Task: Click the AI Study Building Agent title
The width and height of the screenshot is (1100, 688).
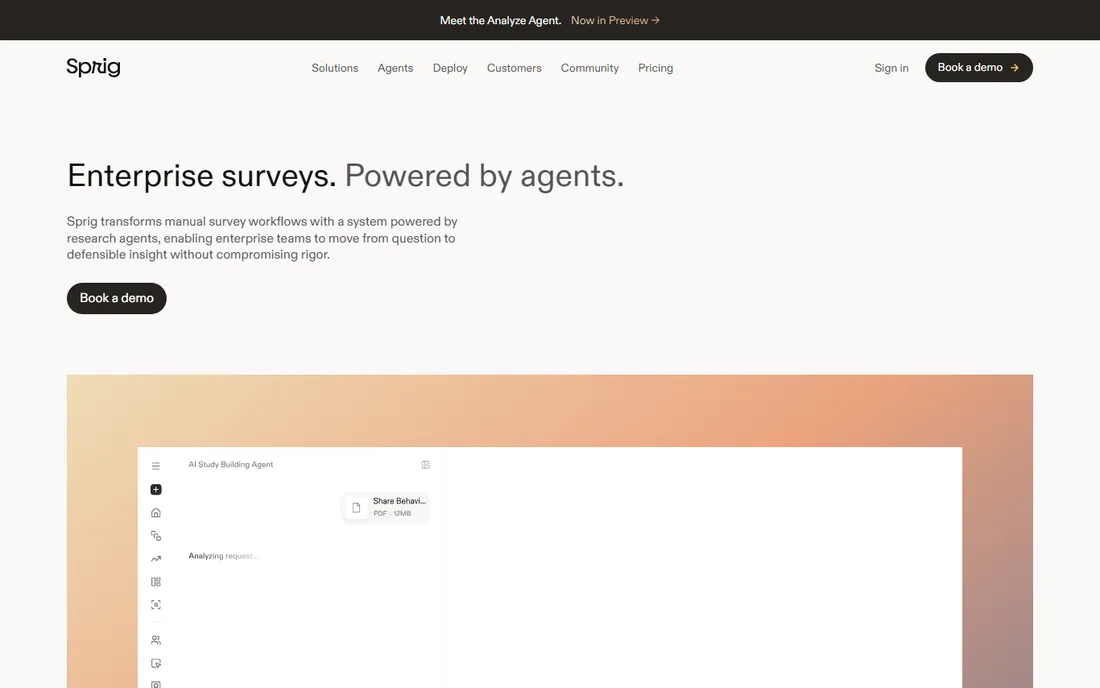Action: click(231, 464)
